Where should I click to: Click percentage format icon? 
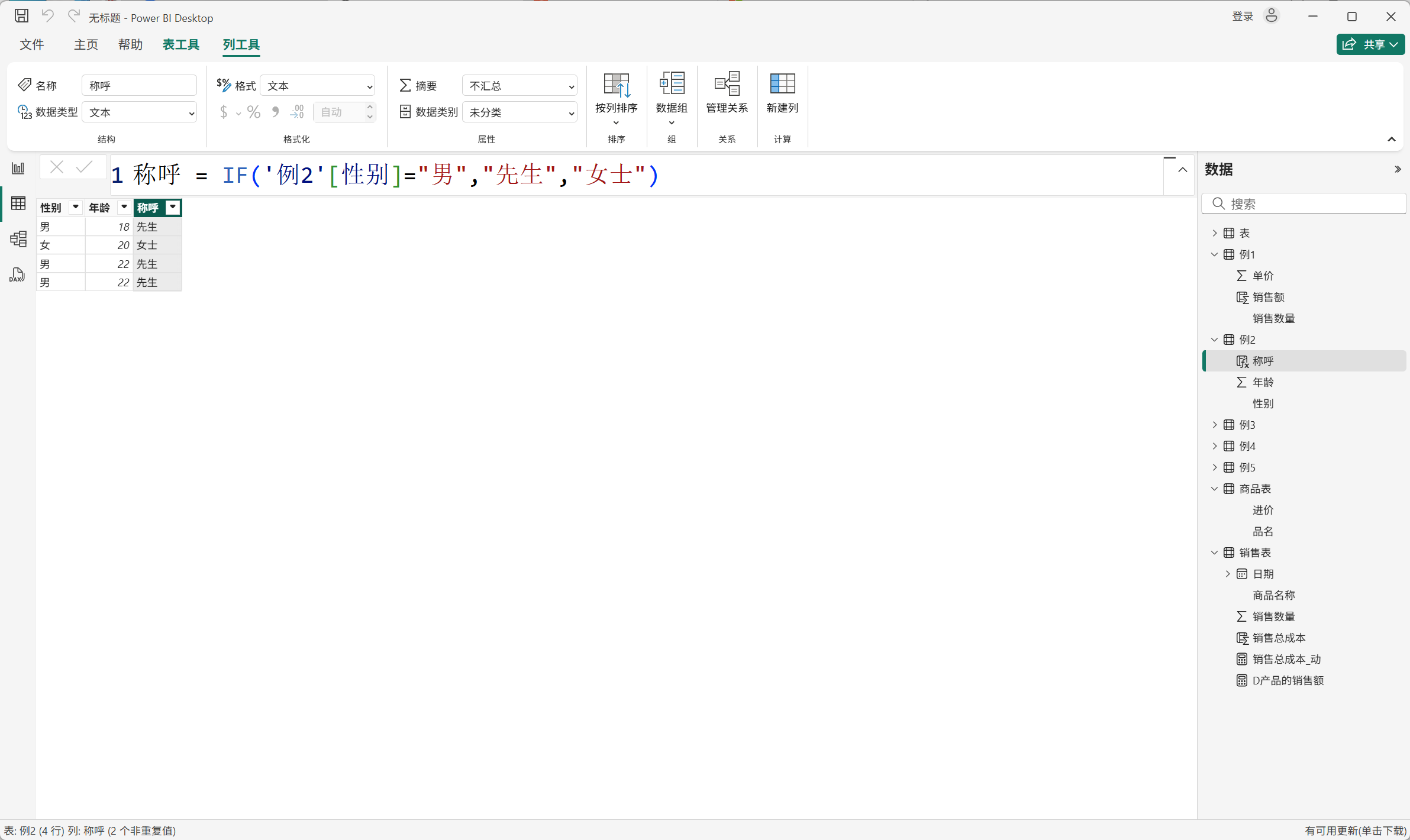tap(254, 112)
